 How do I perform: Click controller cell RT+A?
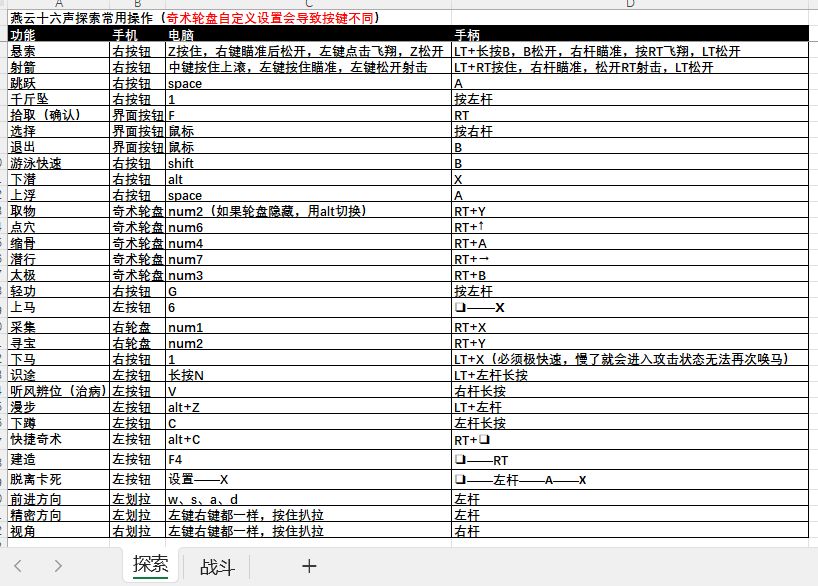630,243
